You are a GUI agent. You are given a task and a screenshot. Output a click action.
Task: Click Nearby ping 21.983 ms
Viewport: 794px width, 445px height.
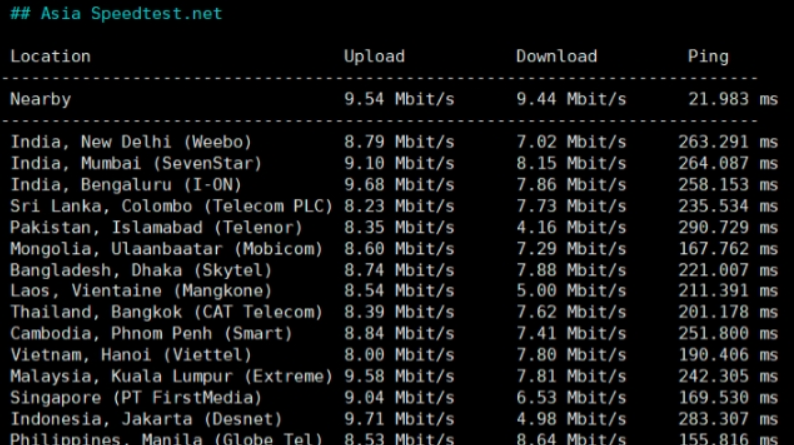point(733,99)
